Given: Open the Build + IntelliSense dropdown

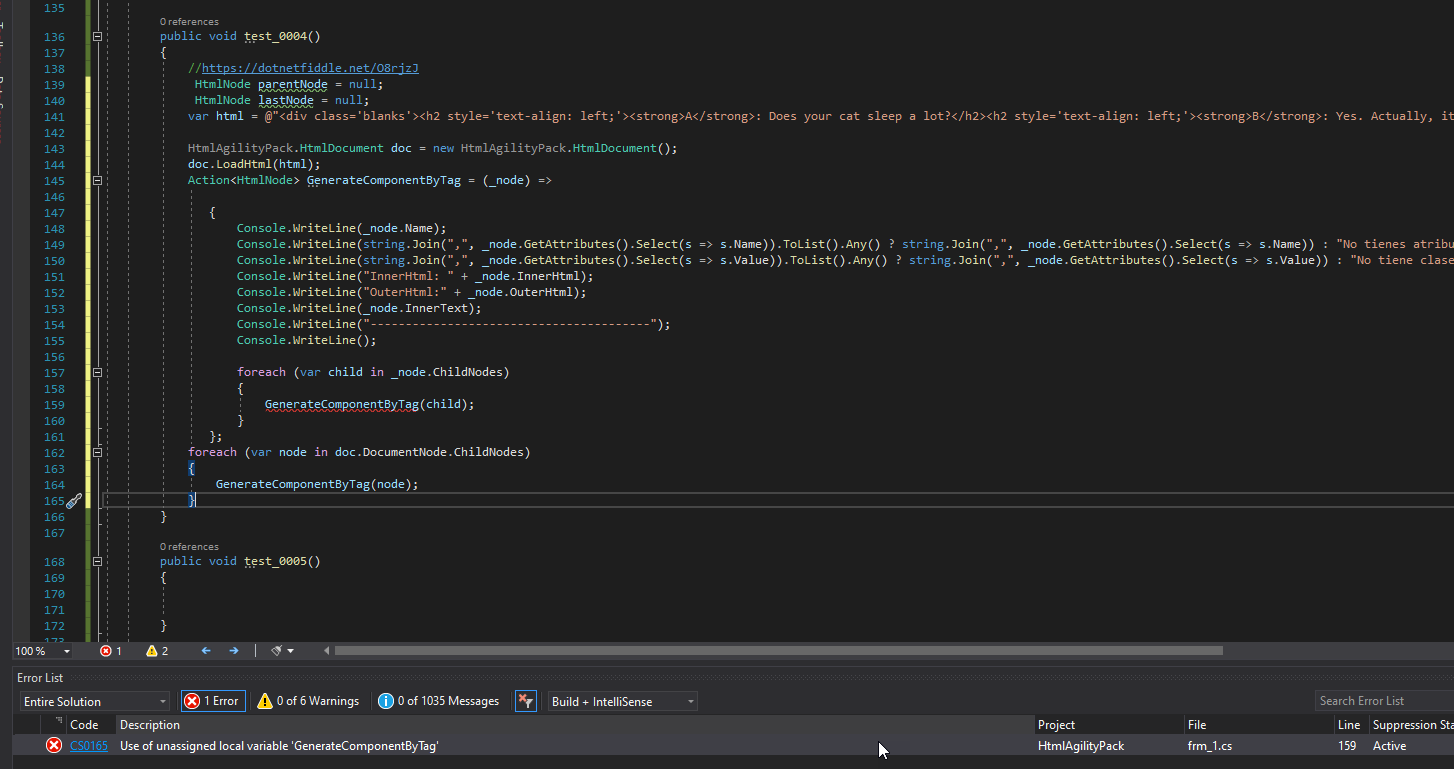Looking at the screenshot, I should click(622, 702).
